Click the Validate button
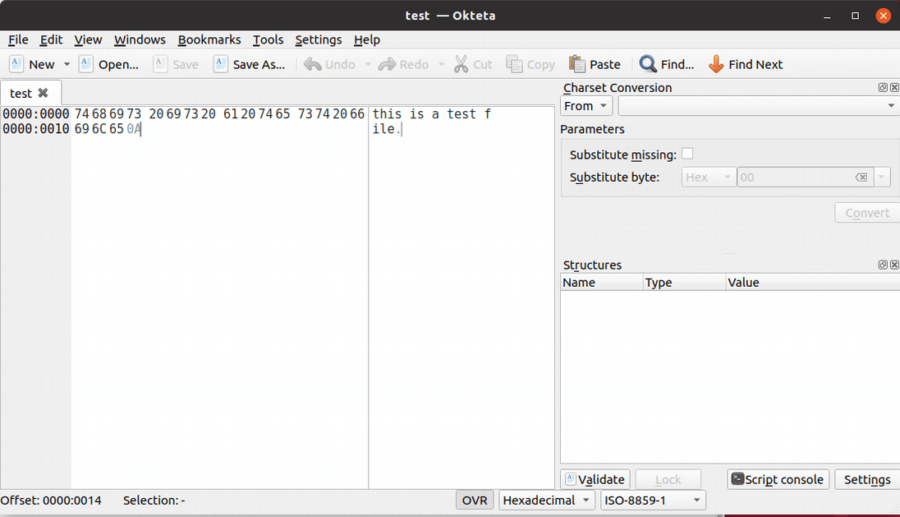900x517 pixels. coord(595,479)
